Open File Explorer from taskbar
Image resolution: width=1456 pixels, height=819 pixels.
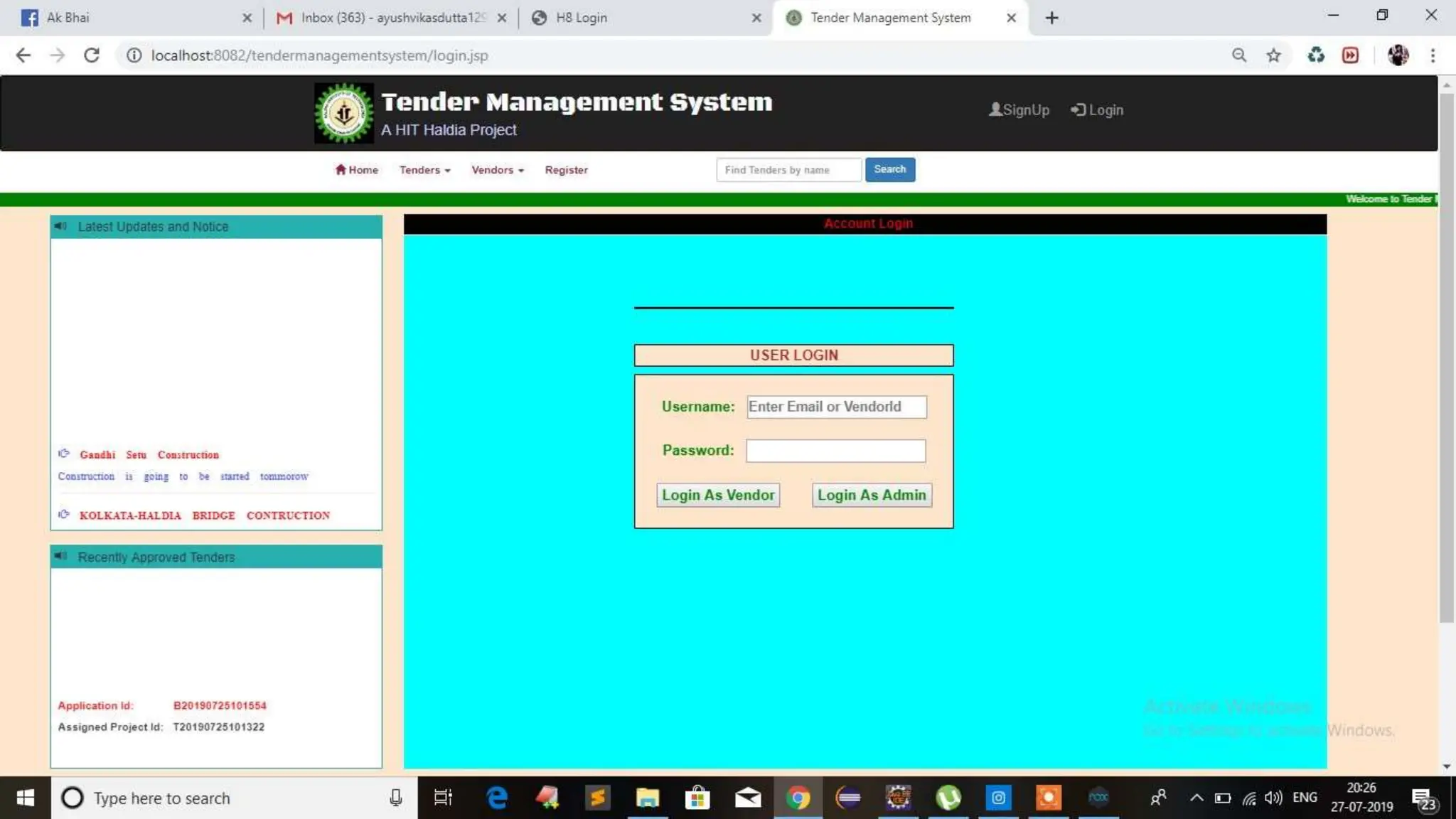click(647, 798)
